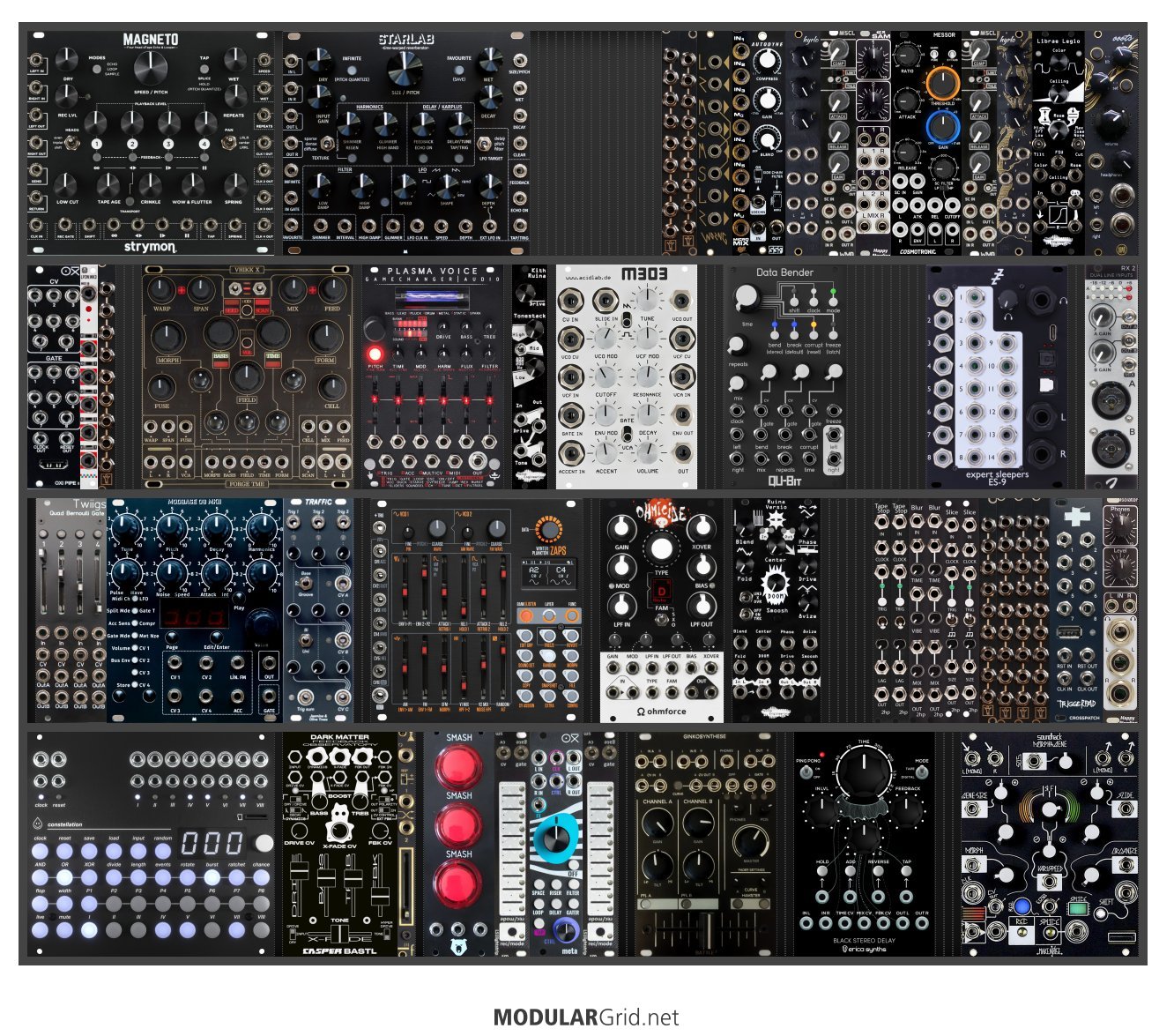Select the Tonestack module
Screen dimensions: 1174x1036
click(530, 376)
